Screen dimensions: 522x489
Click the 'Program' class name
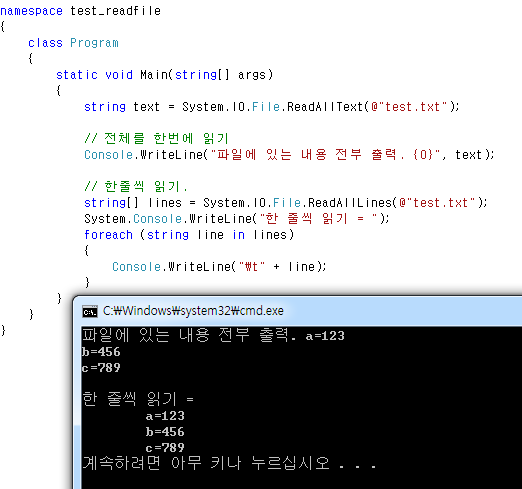click(x=94, y=43)
